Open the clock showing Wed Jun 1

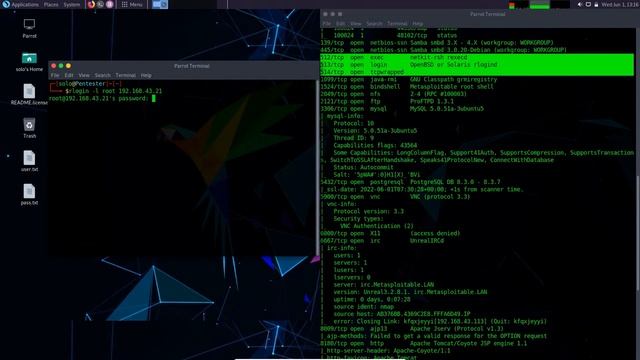pos(620,4)
